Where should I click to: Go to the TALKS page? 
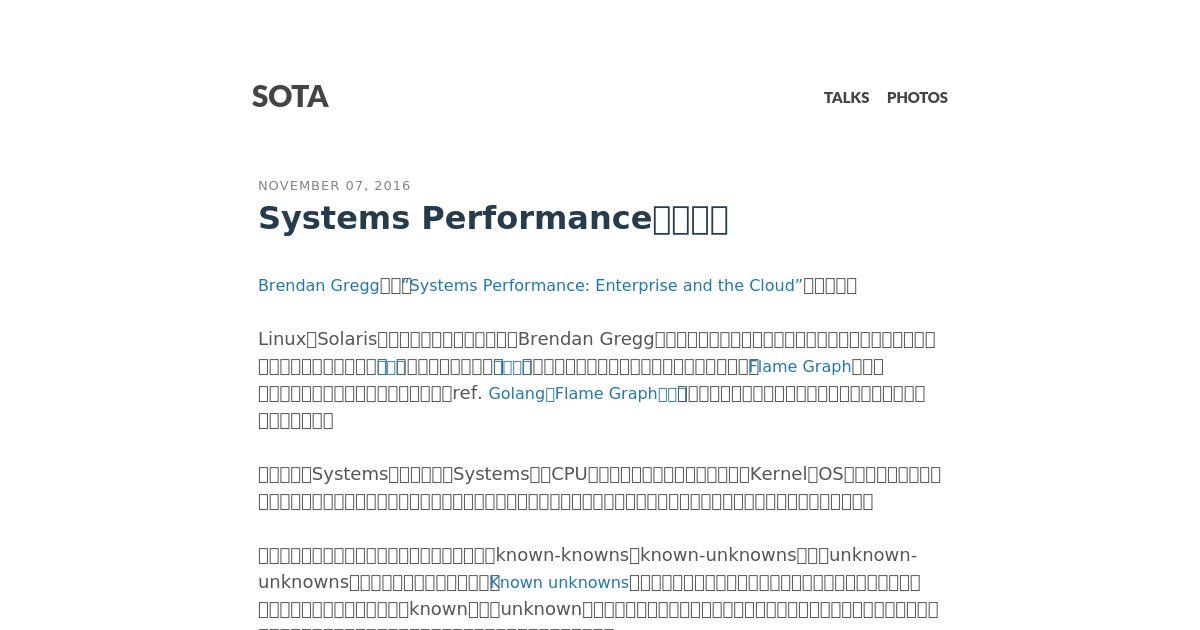846,98
